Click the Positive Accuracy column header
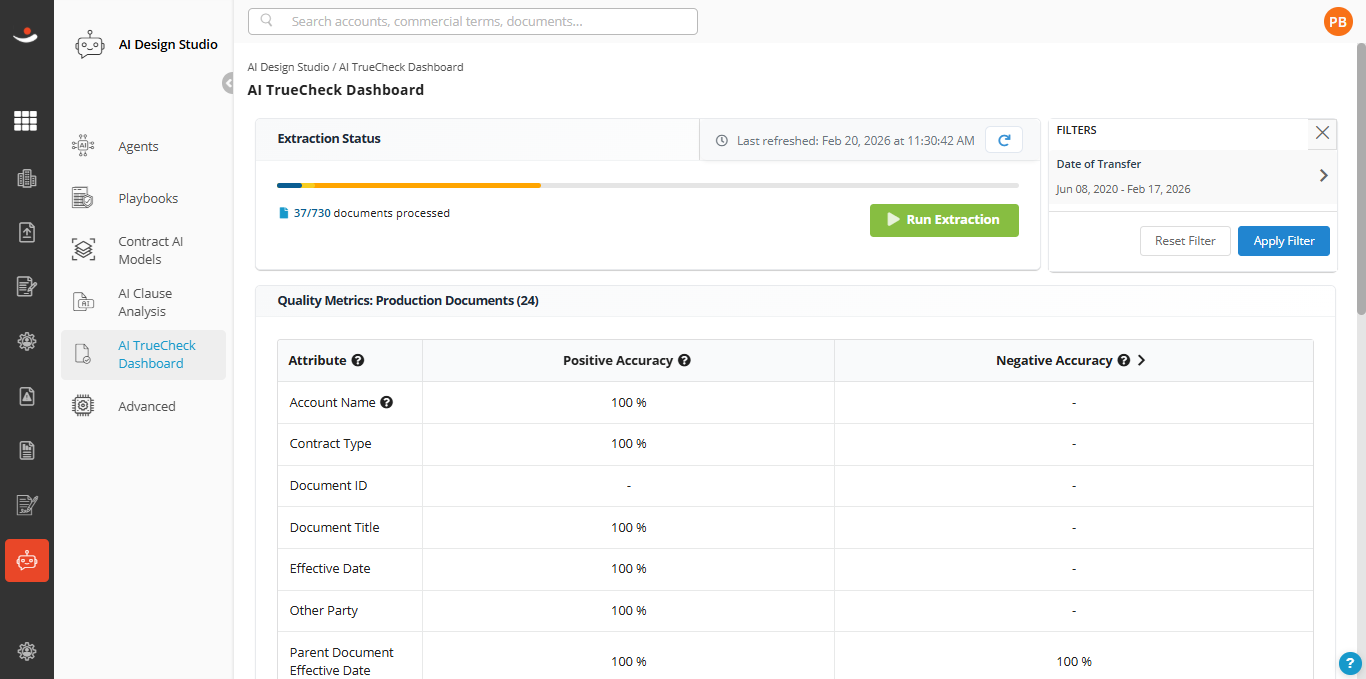This screenshot has width=1366, height=679. 617,360
